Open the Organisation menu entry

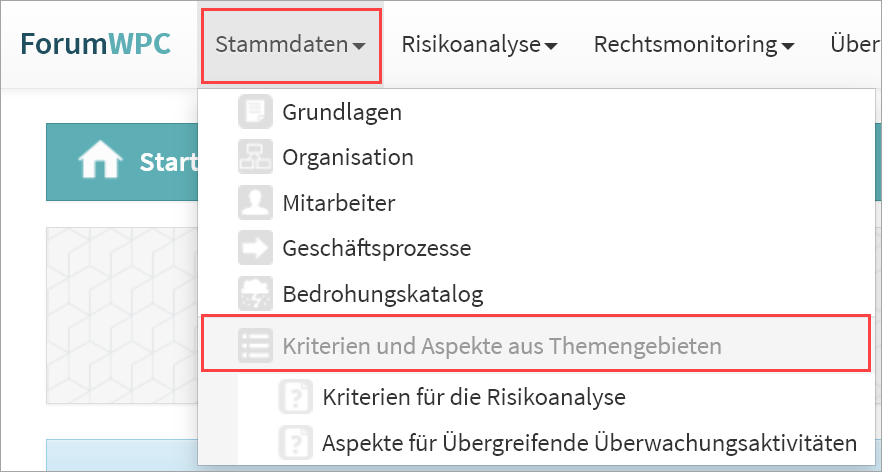tap(347, 158)
